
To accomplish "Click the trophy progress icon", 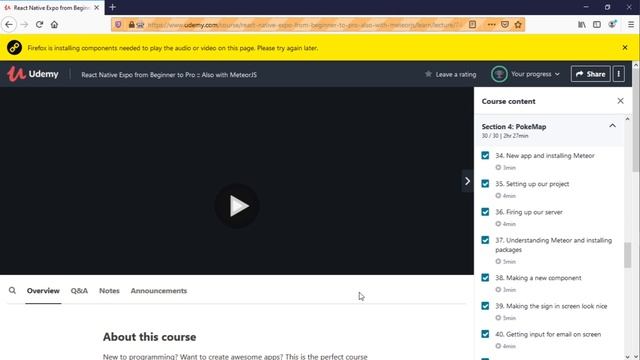I will 499,74.
